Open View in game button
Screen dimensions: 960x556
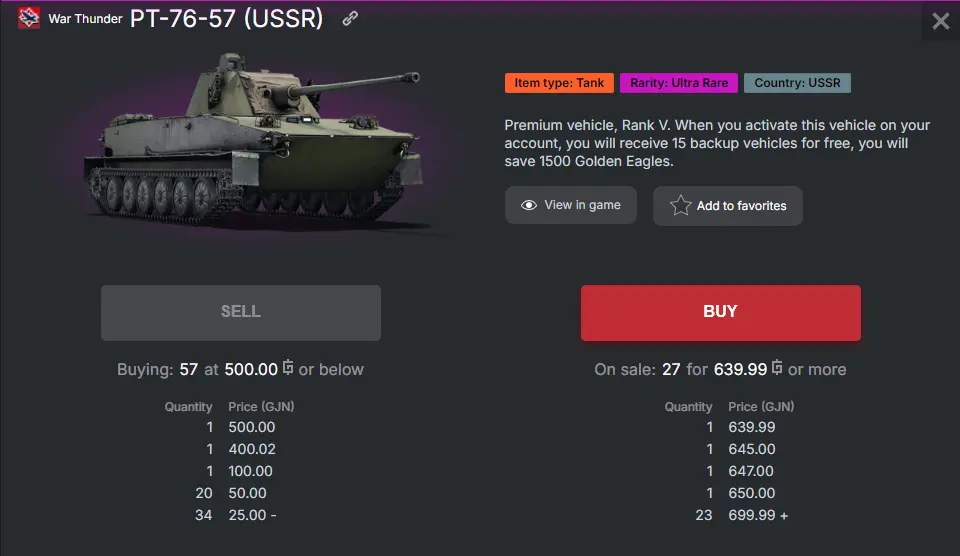(570, 205)
